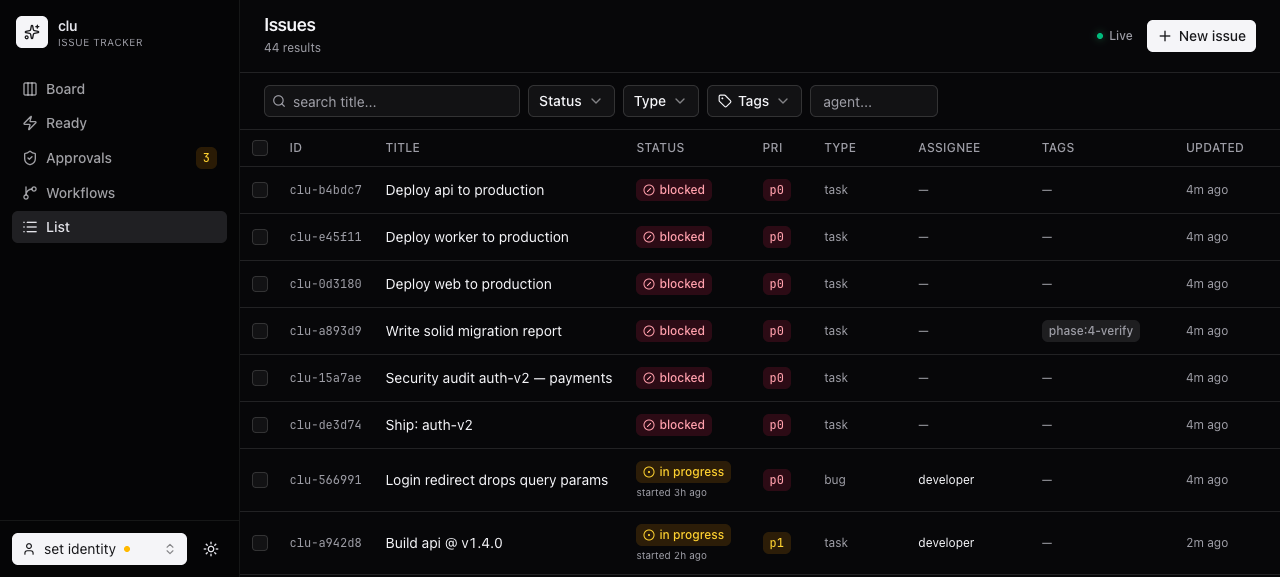Viewport: 1280px width, 577px height.
Task: Open issue Deploy api to production
Action: pyautogui.click(x=465, y=190)
